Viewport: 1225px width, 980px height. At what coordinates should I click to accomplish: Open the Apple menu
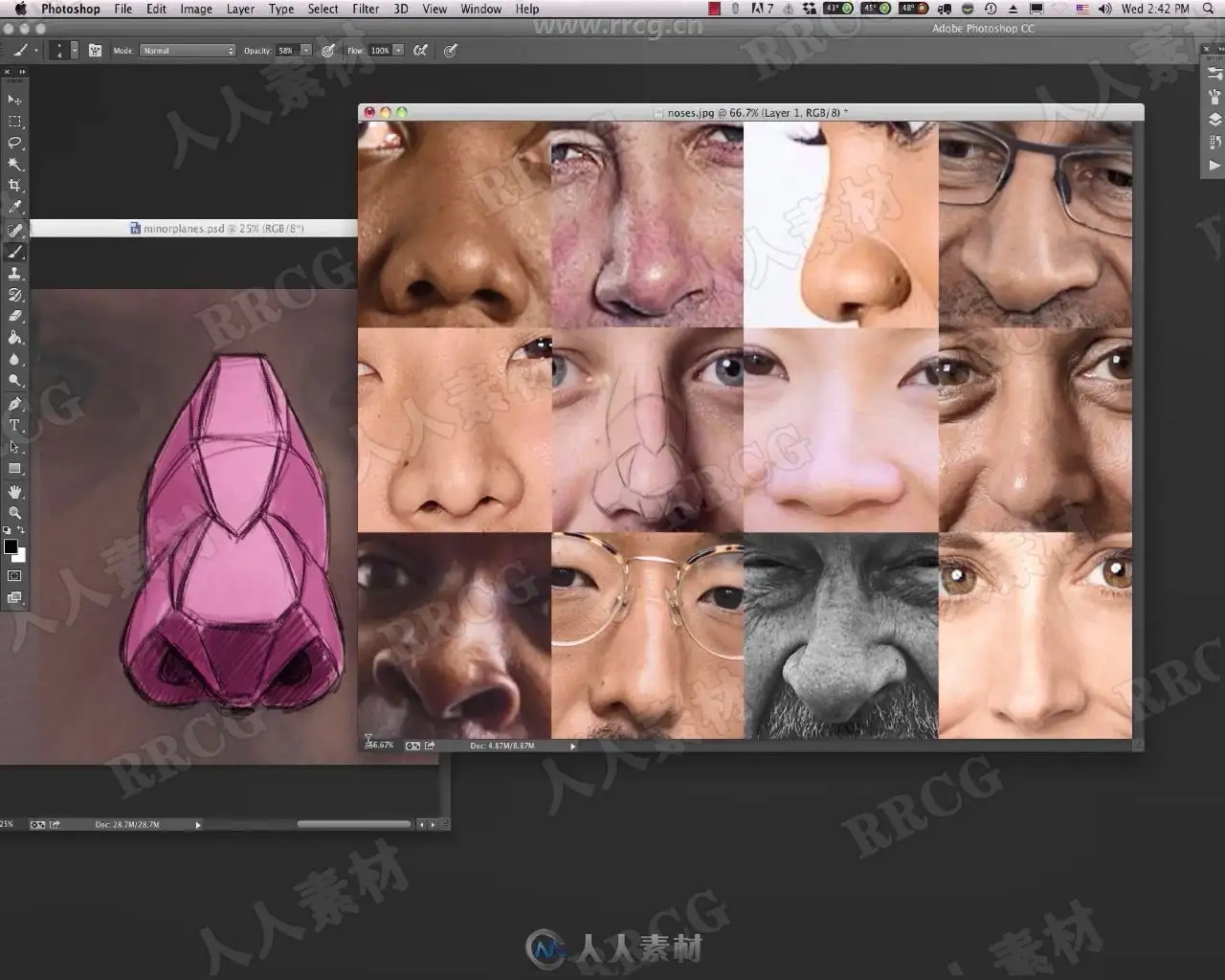pyautogui.click(x=20, y=9)
